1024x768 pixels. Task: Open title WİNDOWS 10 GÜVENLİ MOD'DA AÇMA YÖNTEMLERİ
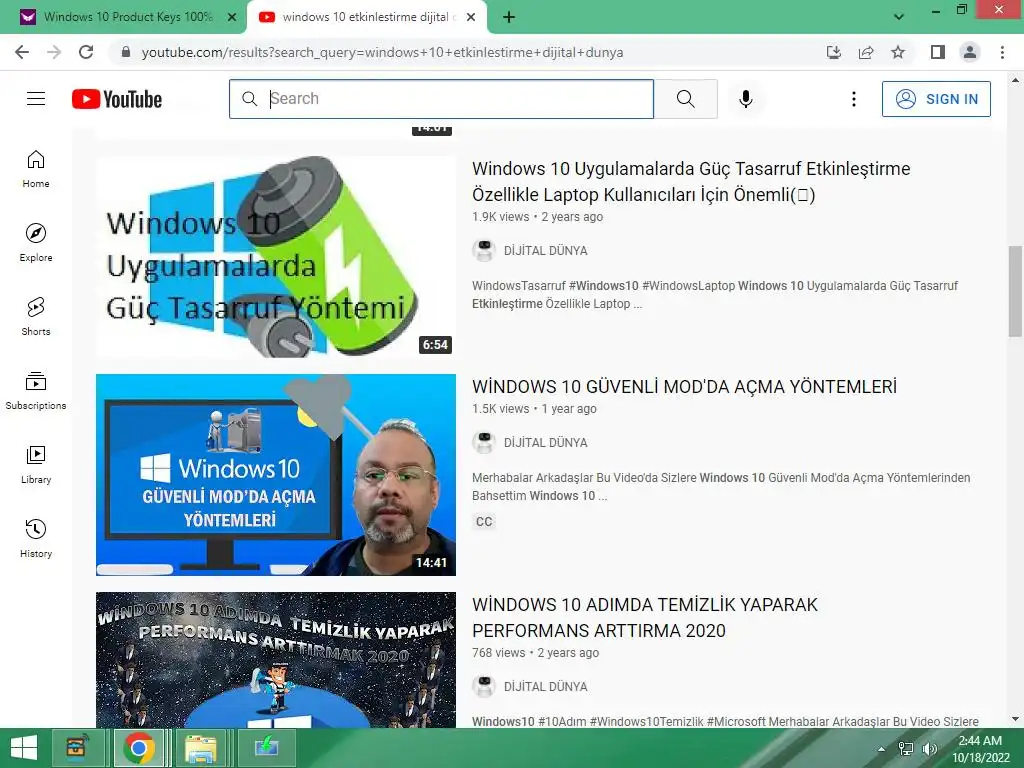tap(684, 387)
